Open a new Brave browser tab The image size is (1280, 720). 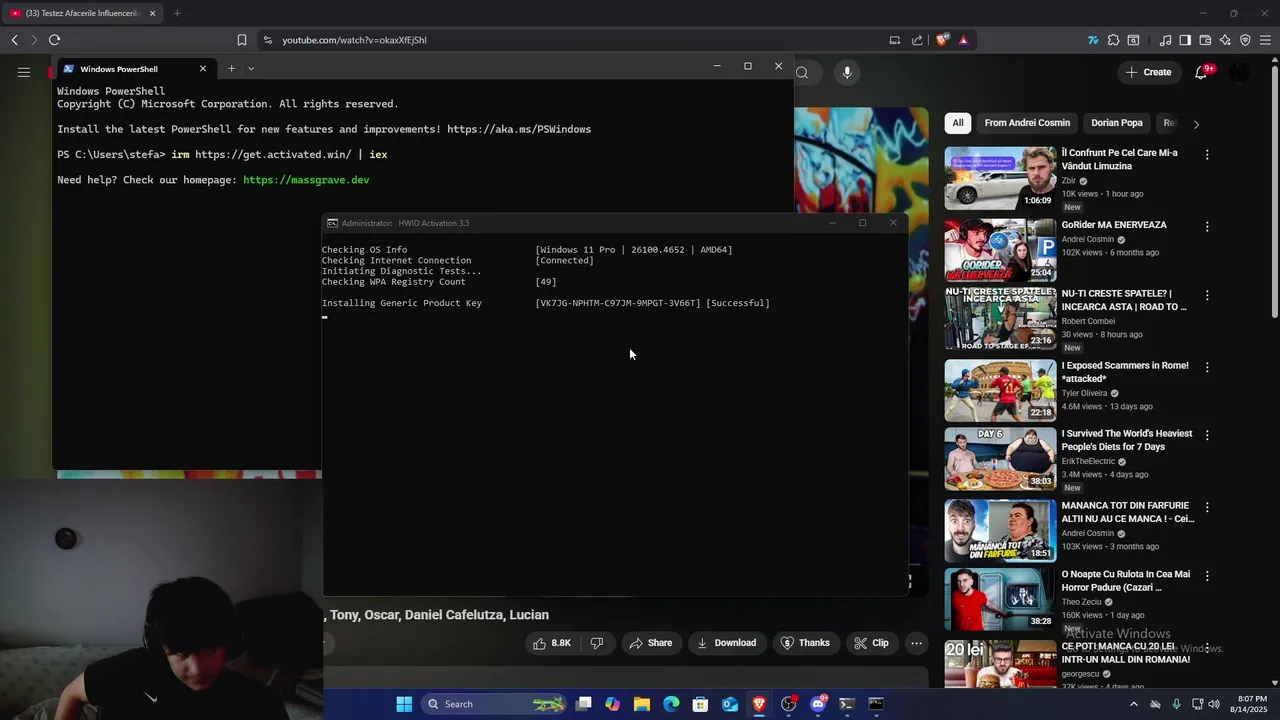(x=177, y=13)
